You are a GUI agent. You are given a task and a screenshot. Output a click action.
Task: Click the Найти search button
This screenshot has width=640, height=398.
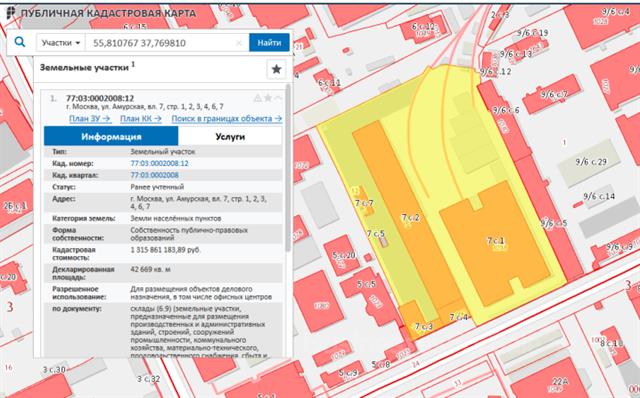(x=269, y=43)
